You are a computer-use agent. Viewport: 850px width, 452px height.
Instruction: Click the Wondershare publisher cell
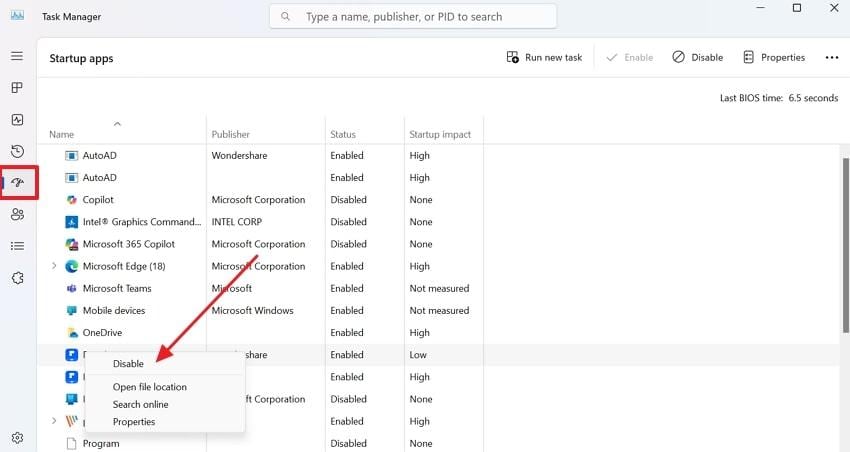point(239,156)
